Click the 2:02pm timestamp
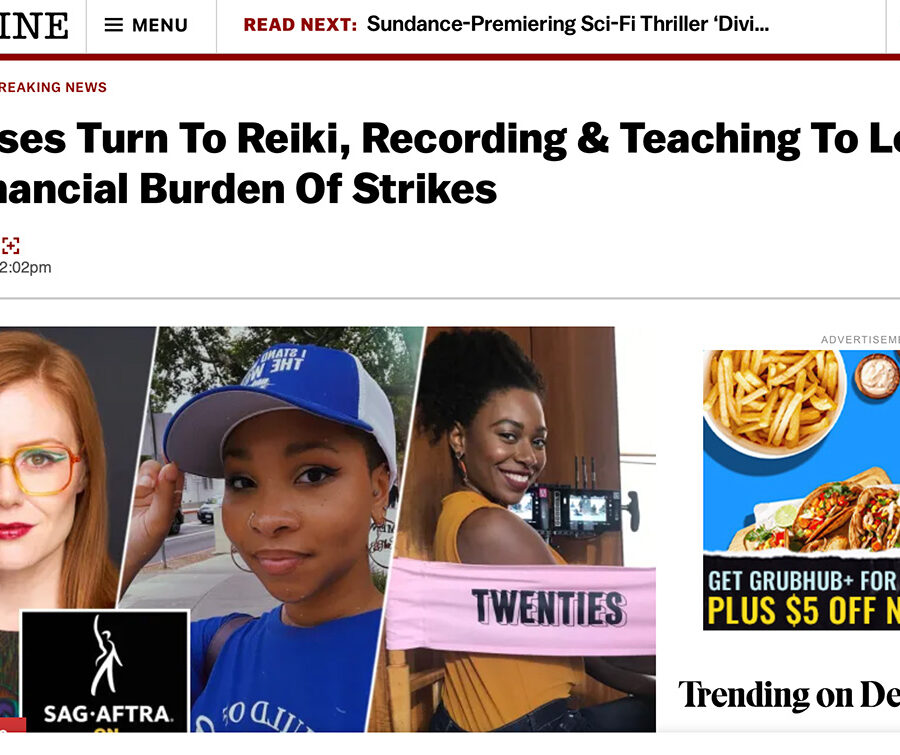Viewport: 900px width, 755px height. click(x=26, y=268)
